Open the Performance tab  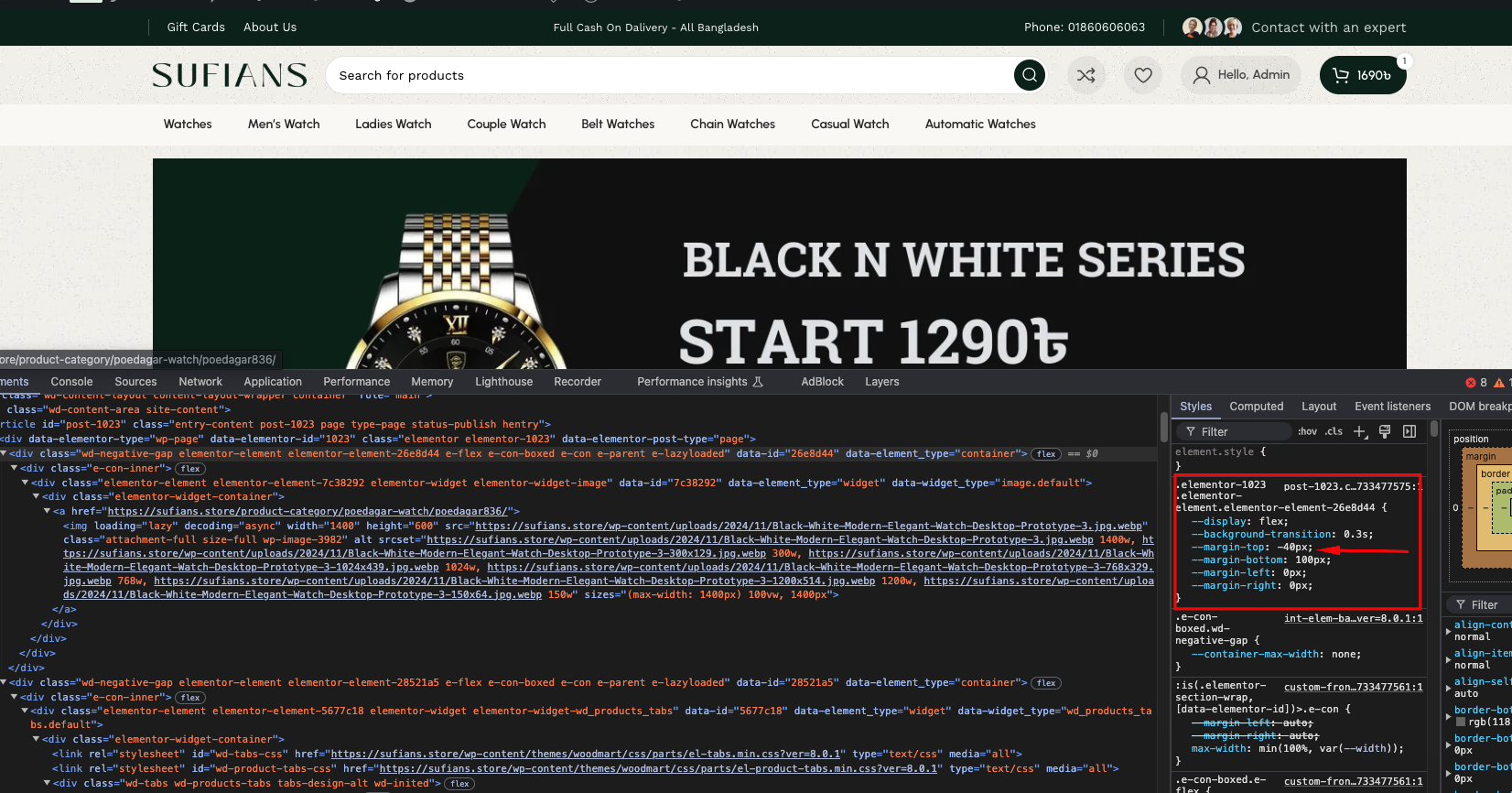pyautogui.click(x=357, y=382)
